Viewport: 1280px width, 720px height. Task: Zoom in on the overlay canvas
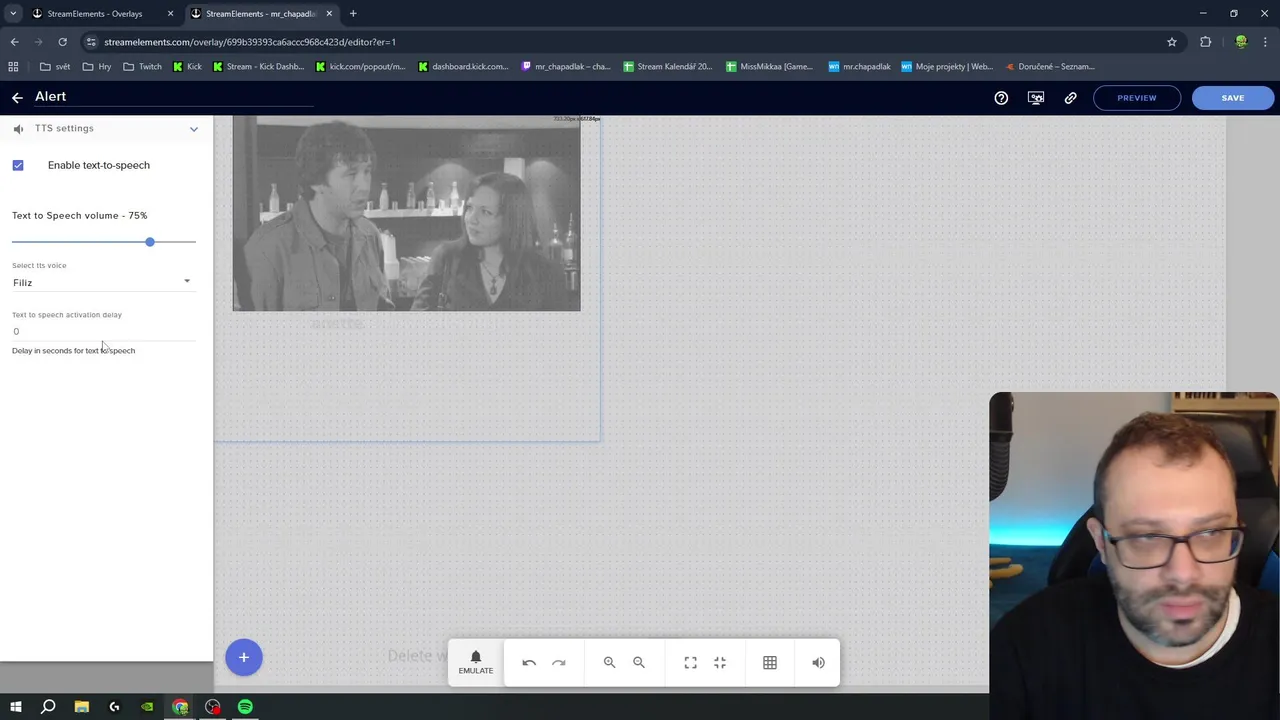[609, 663]
